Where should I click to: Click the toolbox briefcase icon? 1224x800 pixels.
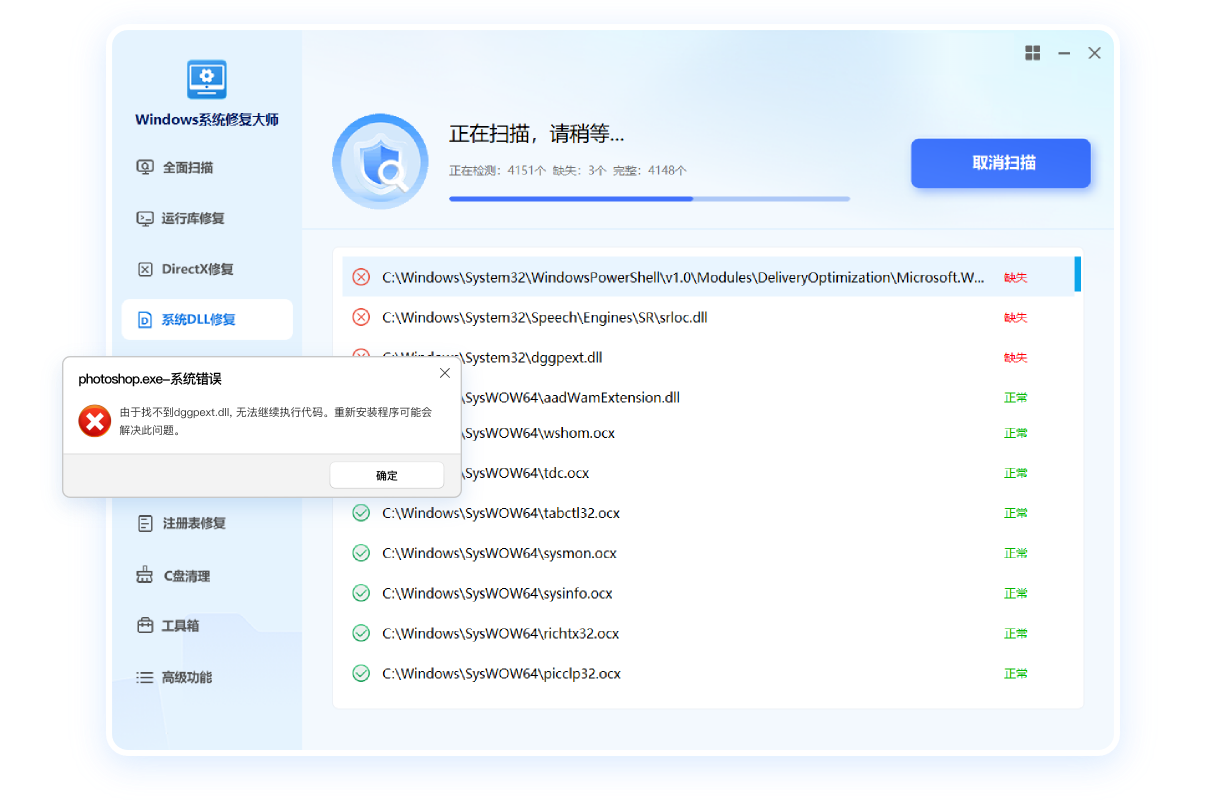coord(145,625)
